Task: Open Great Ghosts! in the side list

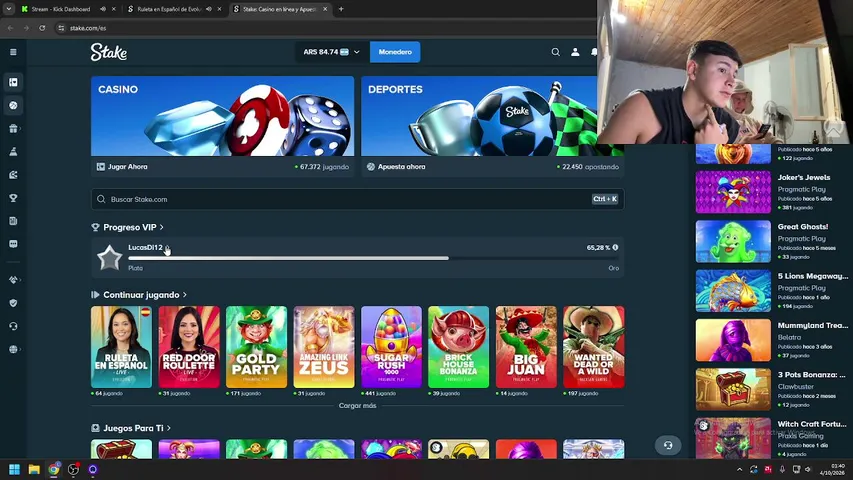Action: tap(772, 241)
